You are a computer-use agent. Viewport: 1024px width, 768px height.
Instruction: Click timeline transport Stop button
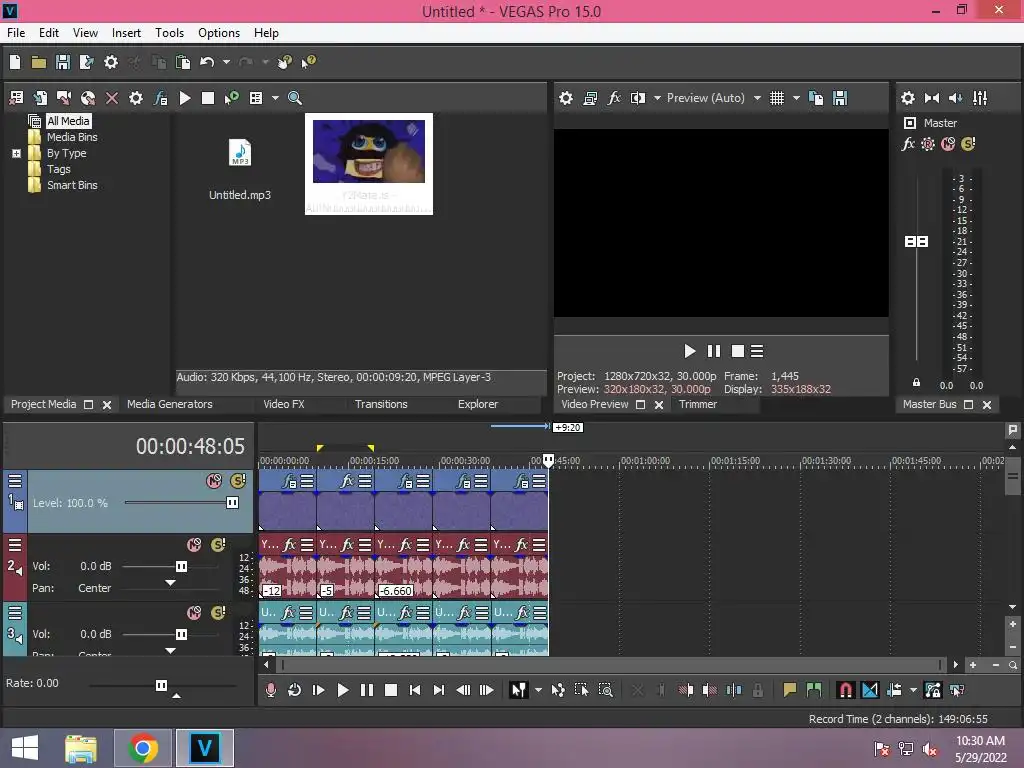tap(391, 690)
